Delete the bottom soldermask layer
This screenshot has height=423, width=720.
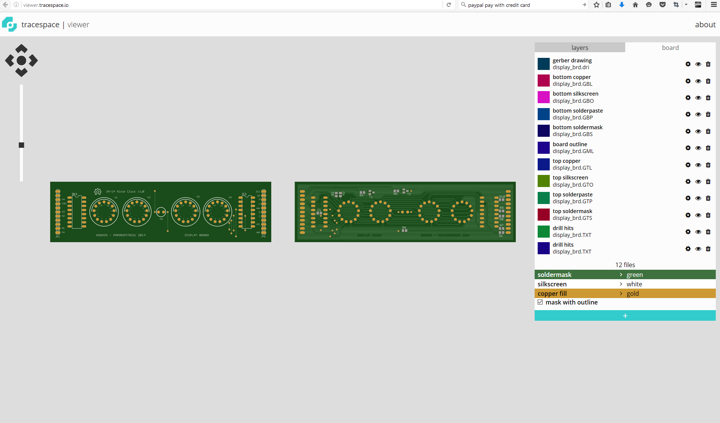(708, 131)
